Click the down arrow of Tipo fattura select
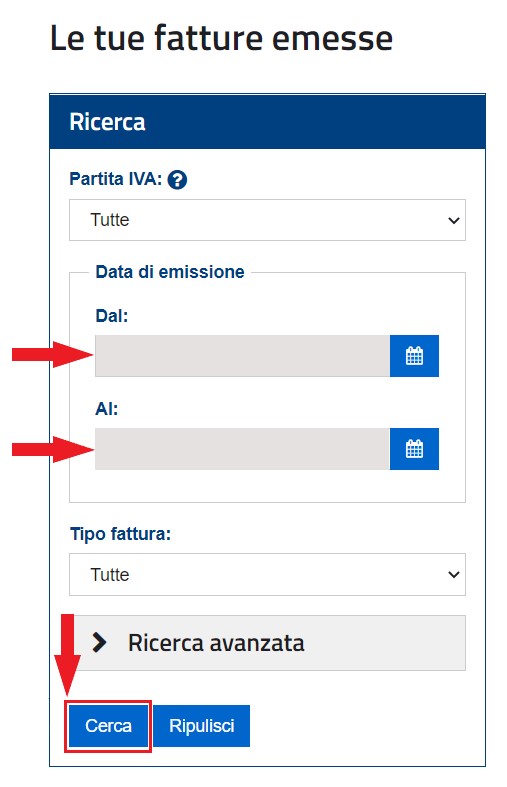 (x=453, y=575)
